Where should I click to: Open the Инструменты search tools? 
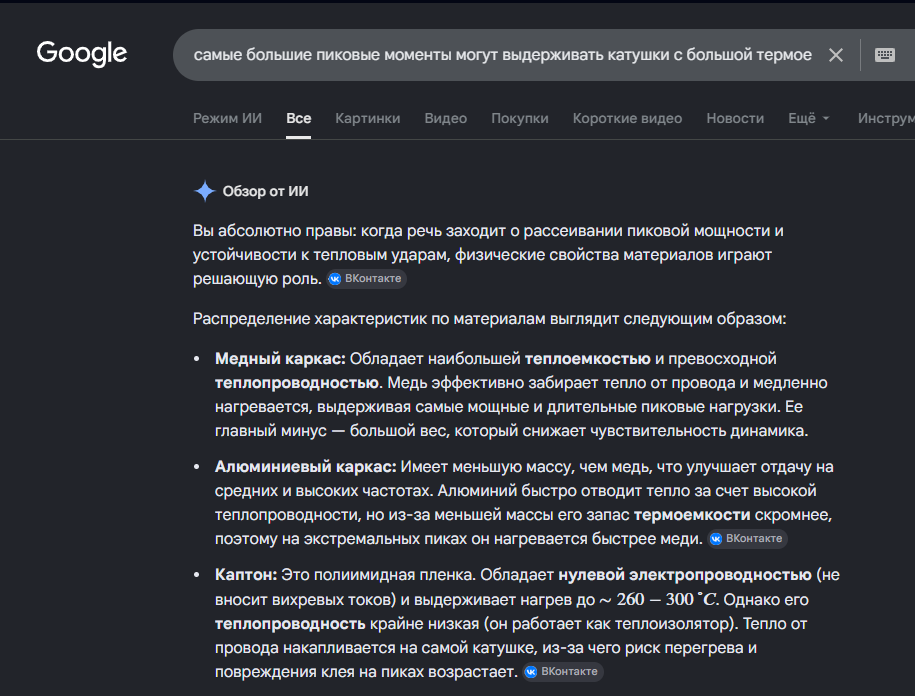[x=886, y=118]
